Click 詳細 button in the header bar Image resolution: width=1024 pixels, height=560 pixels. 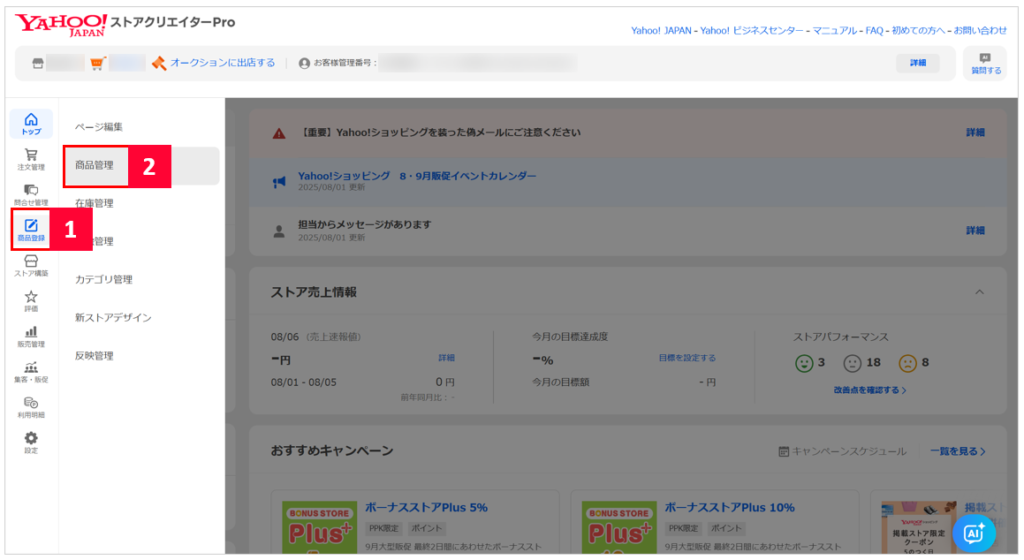[918, 63]
